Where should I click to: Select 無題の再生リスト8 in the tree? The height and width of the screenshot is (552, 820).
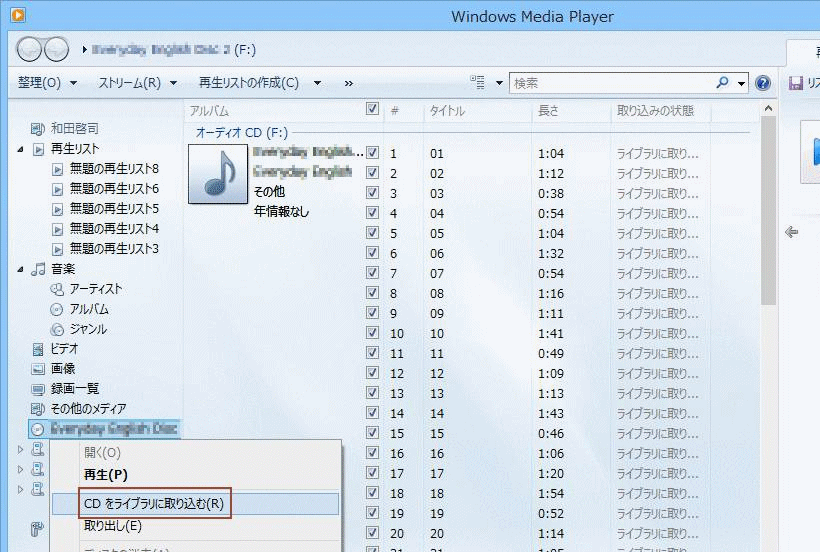(114, 169)
